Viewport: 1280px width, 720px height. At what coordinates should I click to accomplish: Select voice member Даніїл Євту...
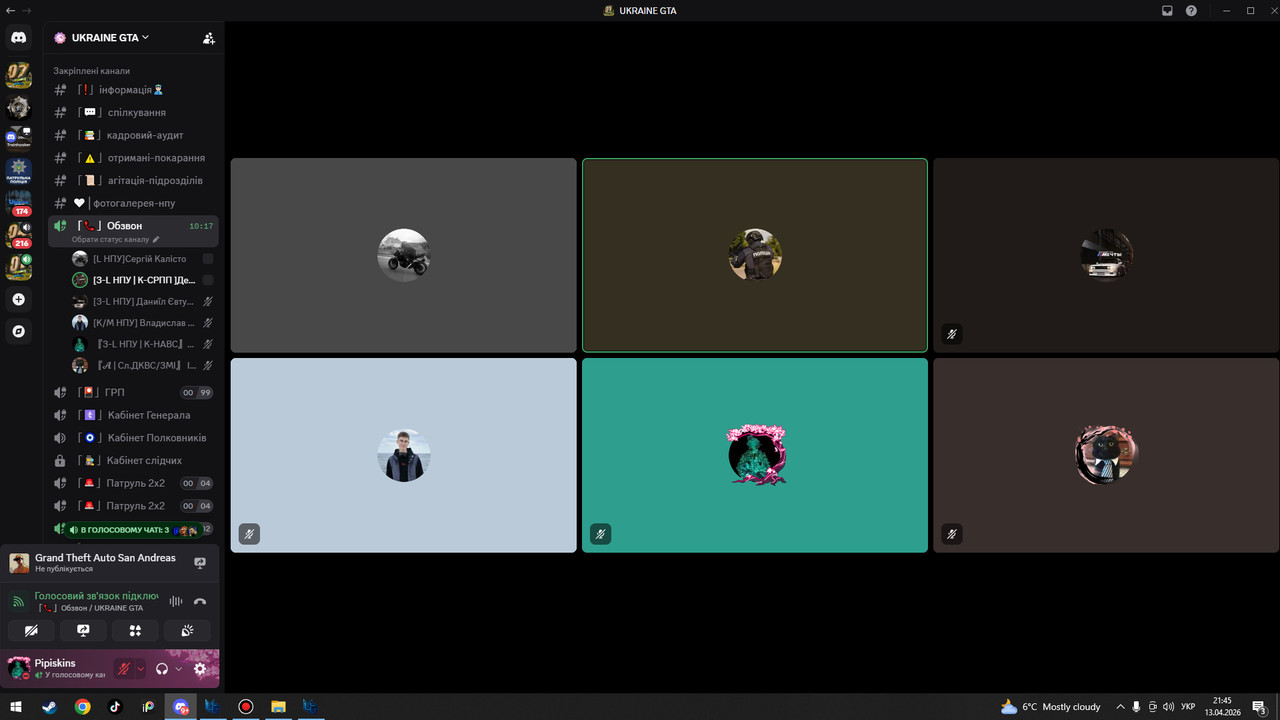coord(143,301)
